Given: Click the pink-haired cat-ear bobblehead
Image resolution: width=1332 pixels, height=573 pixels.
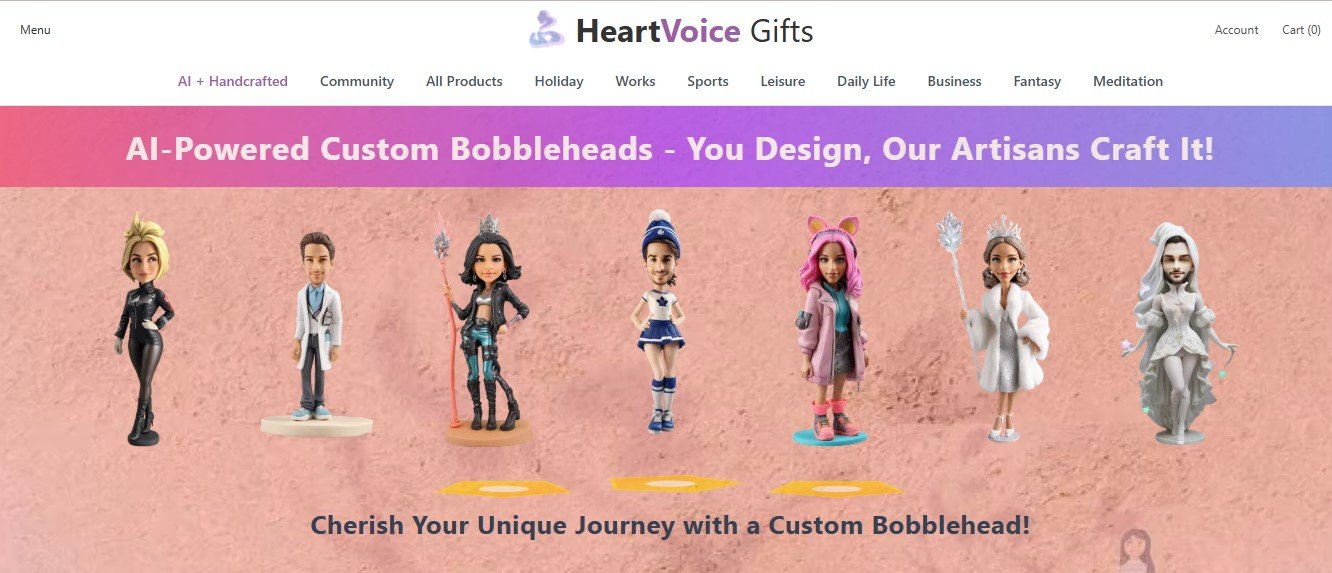Looking at the screenshot, I should coord(830,330).
